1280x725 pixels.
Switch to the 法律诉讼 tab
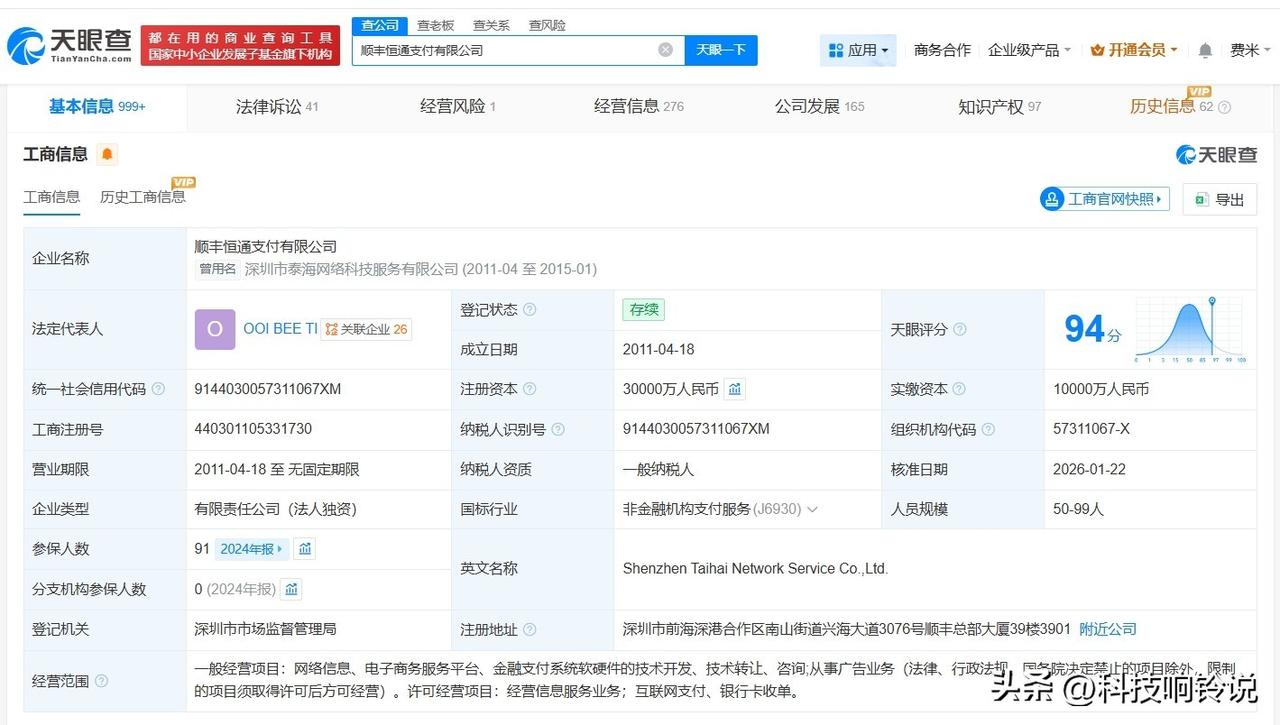[x=277, y=106]
